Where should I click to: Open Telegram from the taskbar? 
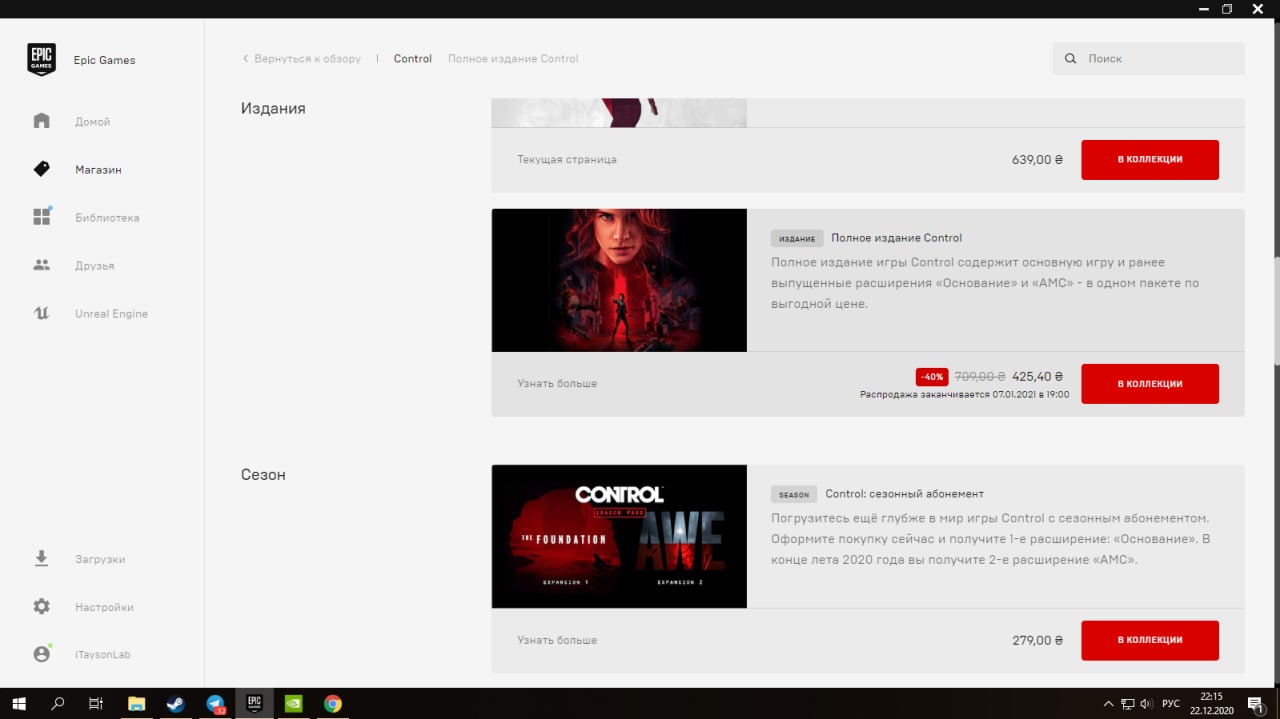215,703
